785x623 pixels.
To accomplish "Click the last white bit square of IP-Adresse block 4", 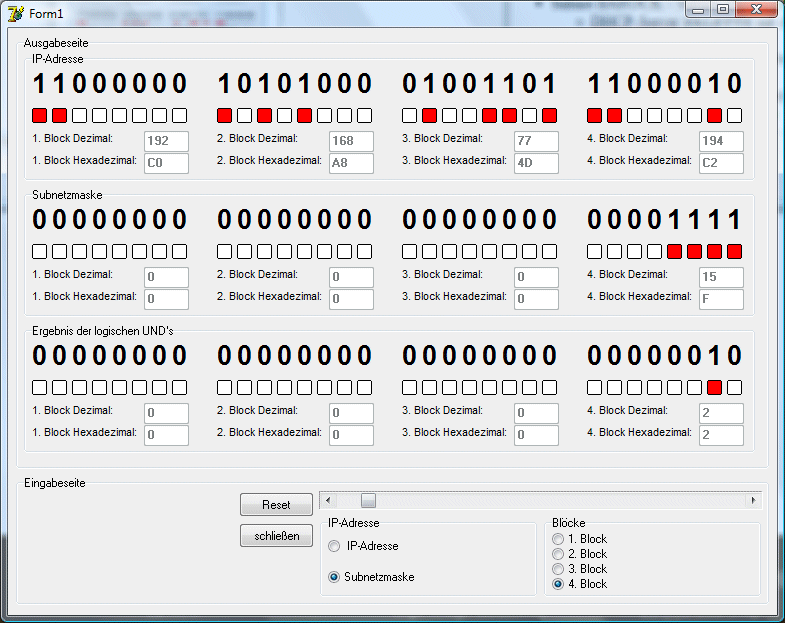I will pyautogui.click(x=734, y=116).
